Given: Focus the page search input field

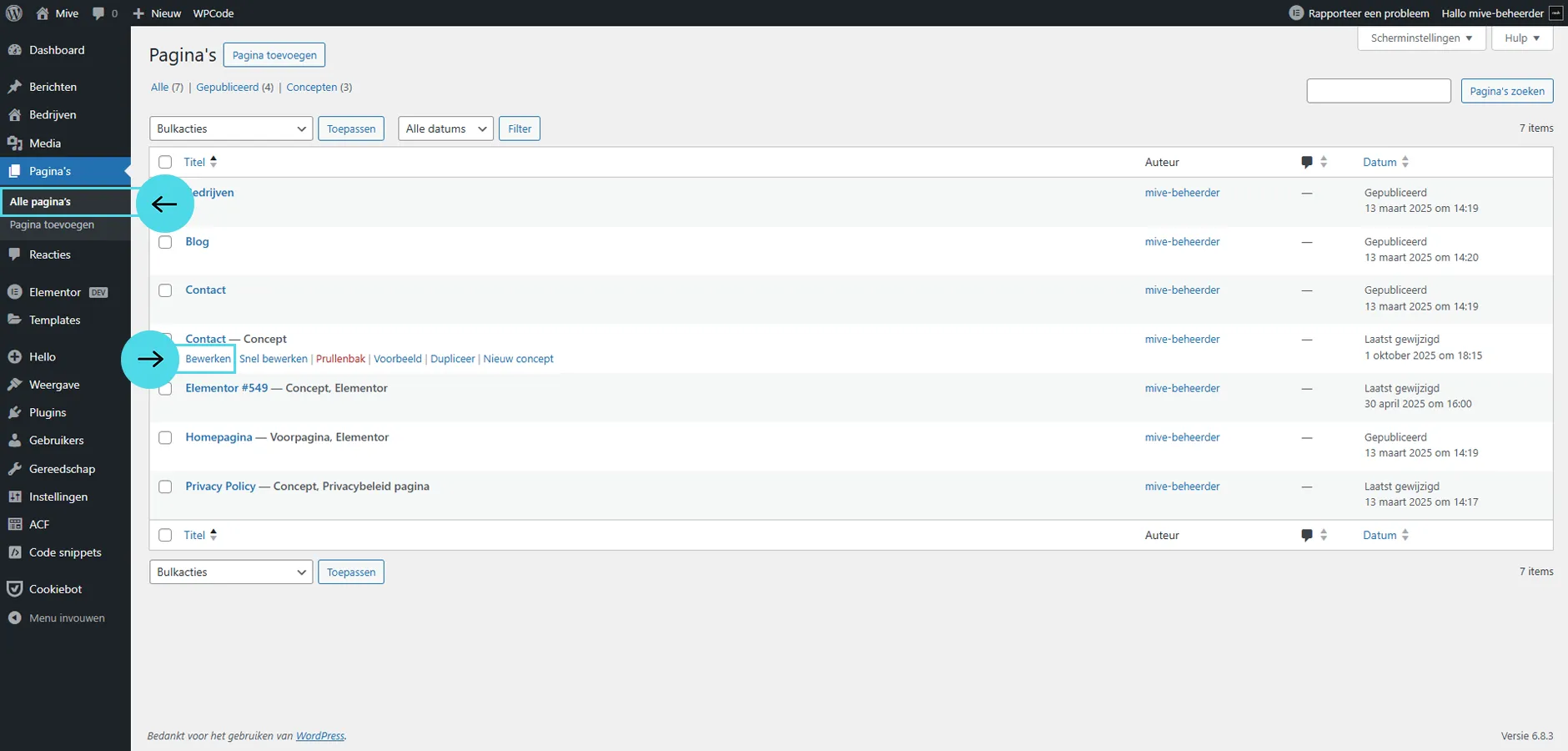Looking at the screenshot, I should tap(1378, 91).
